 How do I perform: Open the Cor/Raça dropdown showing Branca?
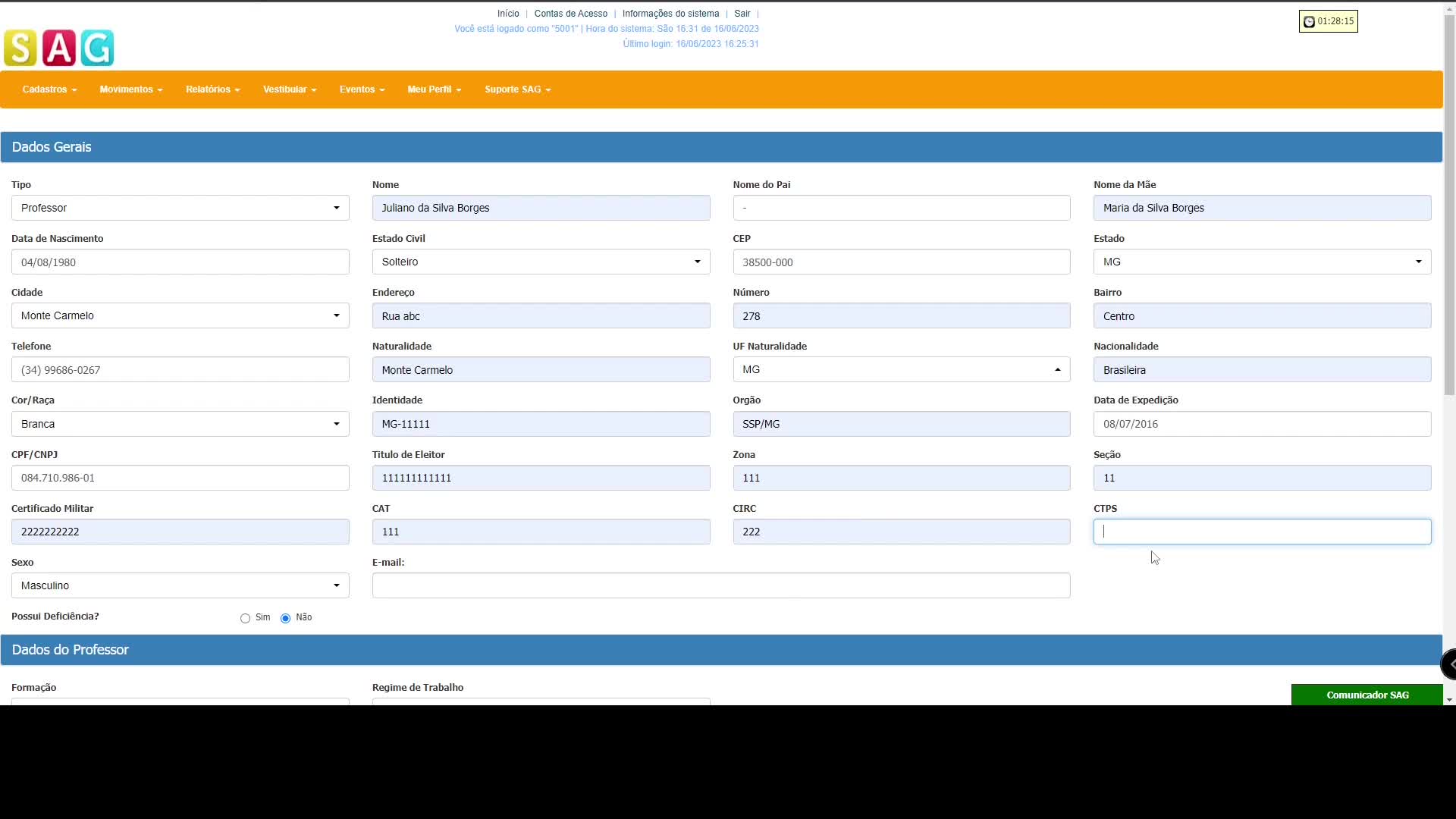[180, 424]
